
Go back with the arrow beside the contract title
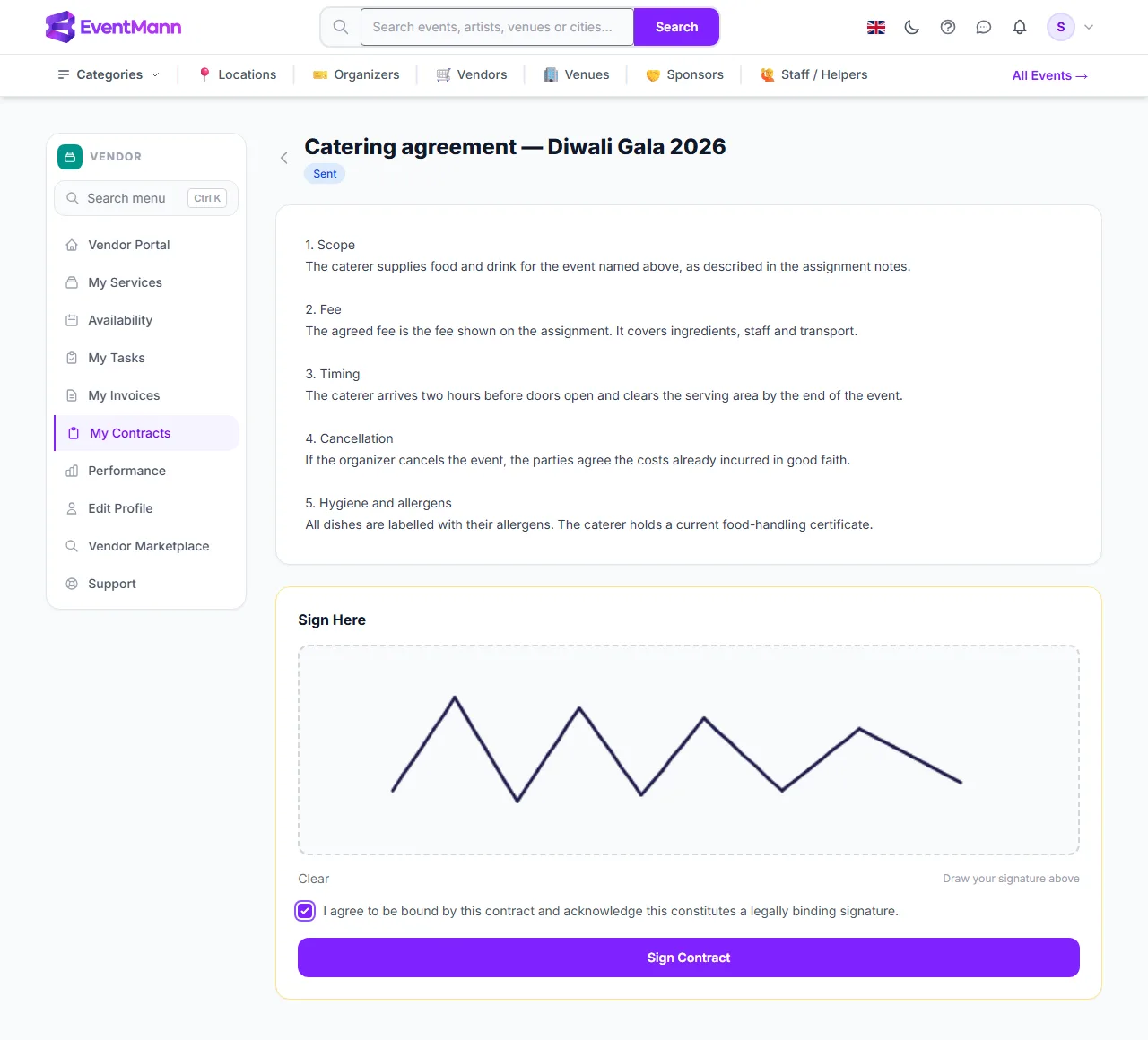(x=284, y=158)
